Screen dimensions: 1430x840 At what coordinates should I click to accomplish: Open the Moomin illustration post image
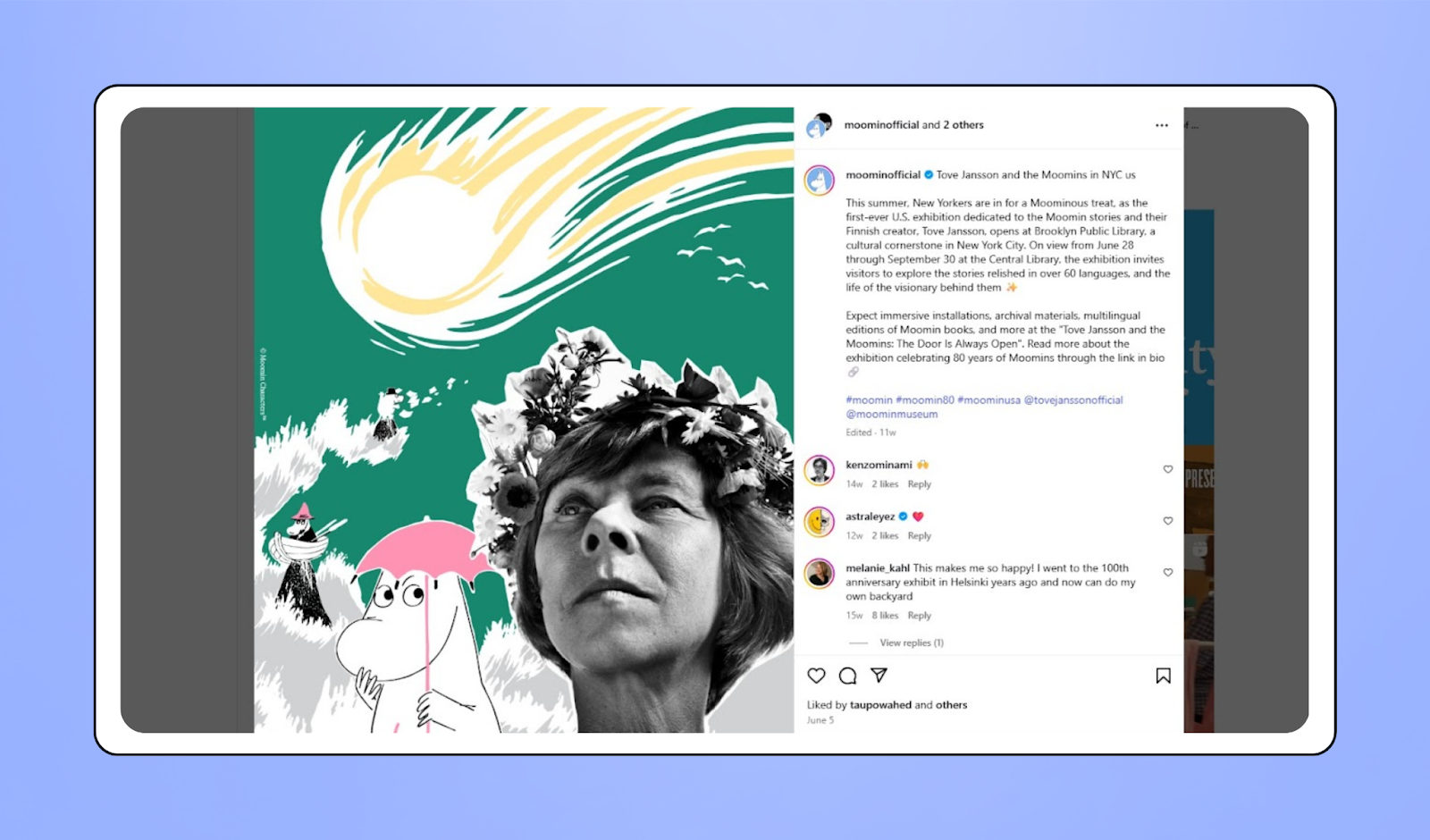tap(524, 420)
